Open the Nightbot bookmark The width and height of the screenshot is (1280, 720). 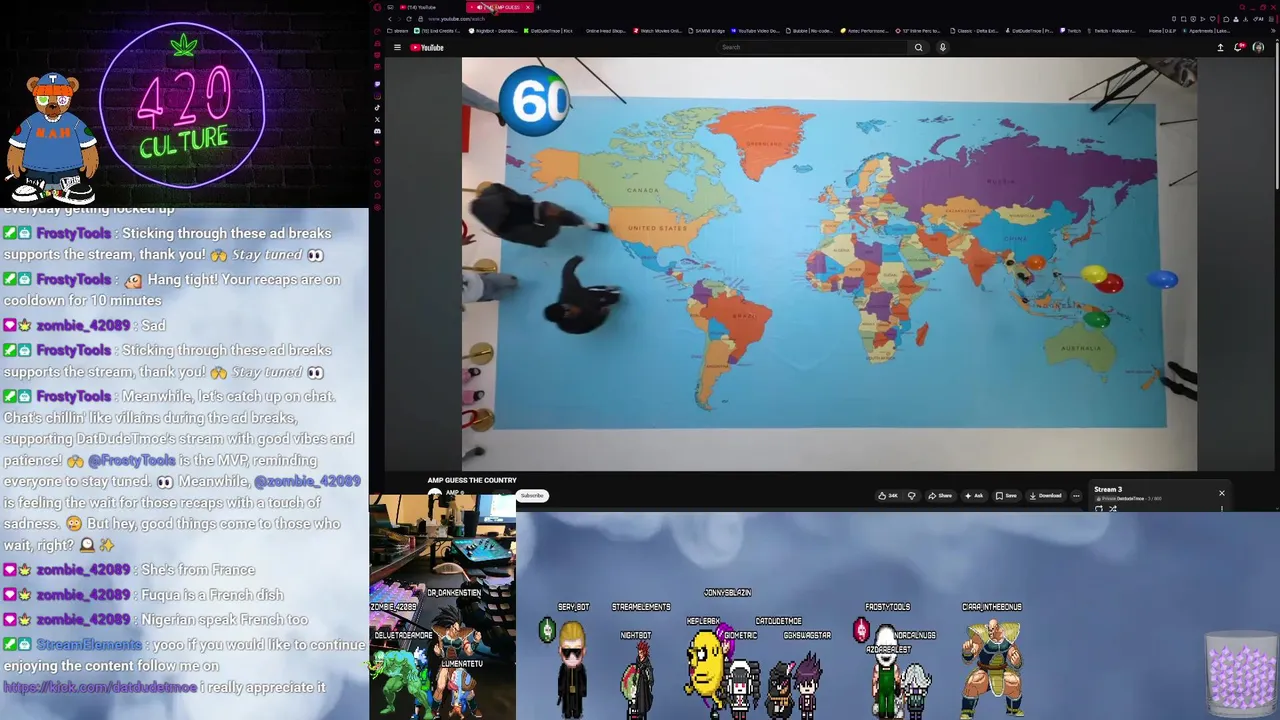coord(493,31)
